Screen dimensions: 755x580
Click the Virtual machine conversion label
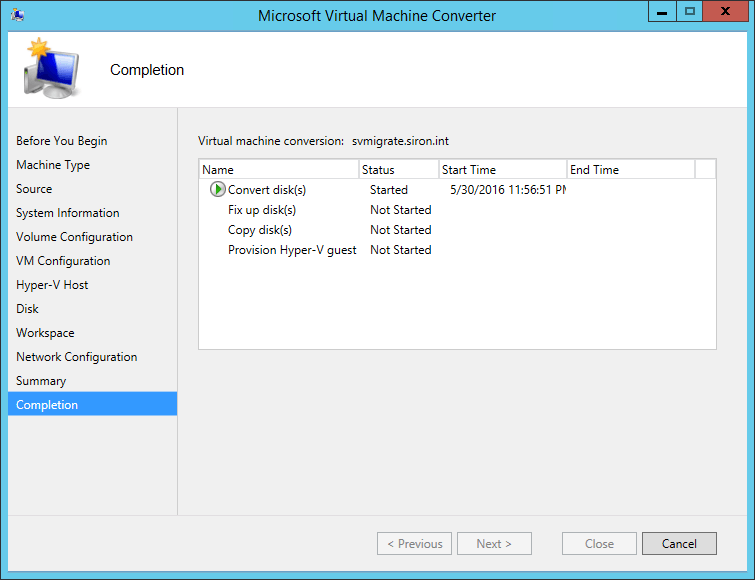click(x=271, y=141)
